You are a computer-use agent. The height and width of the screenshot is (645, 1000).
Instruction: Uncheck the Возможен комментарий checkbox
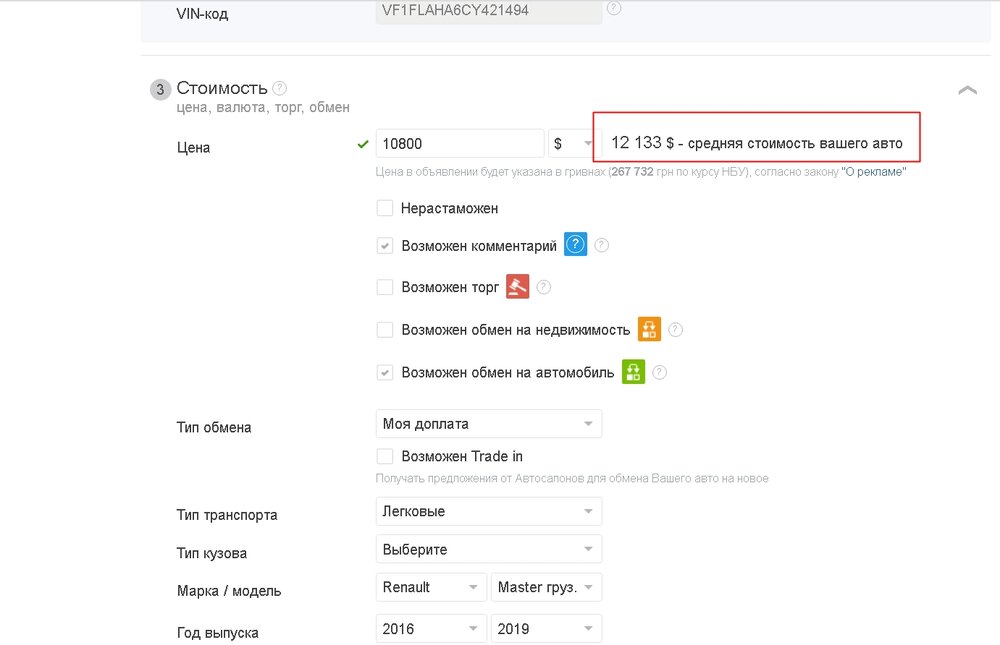pos(385,246)
